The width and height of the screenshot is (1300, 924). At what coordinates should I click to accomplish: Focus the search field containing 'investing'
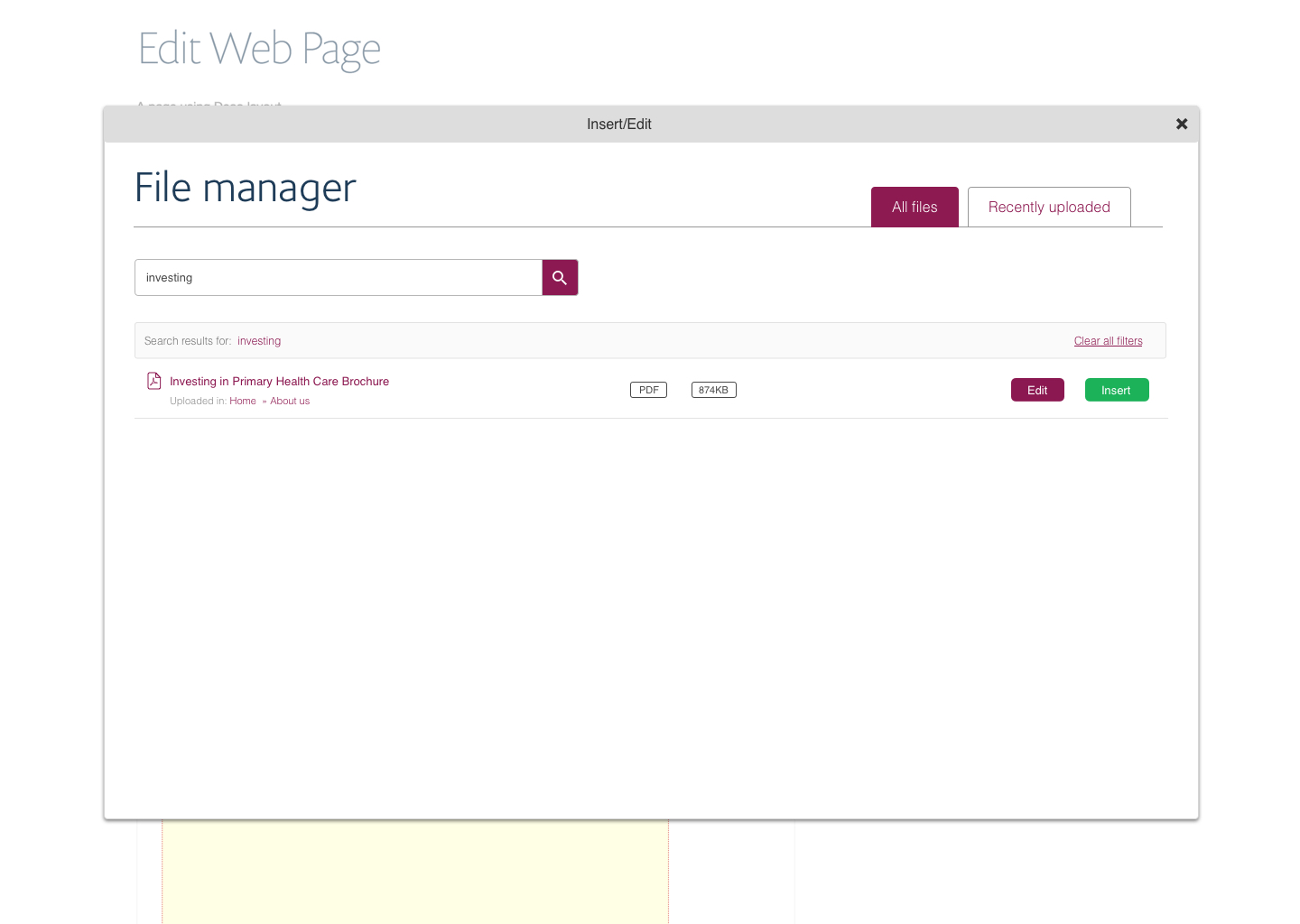point(339,278)
